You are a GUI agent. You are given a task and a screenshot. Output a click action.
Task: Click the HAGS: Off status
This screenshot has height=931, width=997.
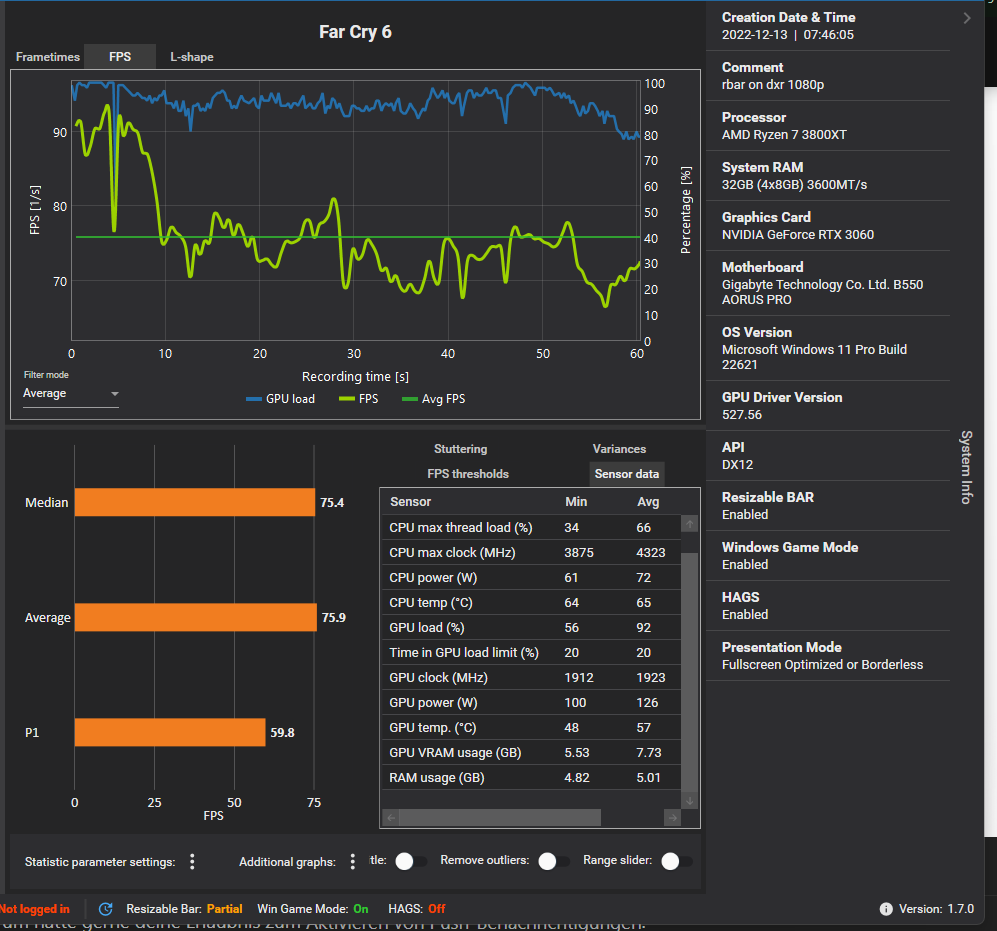click(x=416, y=909)
